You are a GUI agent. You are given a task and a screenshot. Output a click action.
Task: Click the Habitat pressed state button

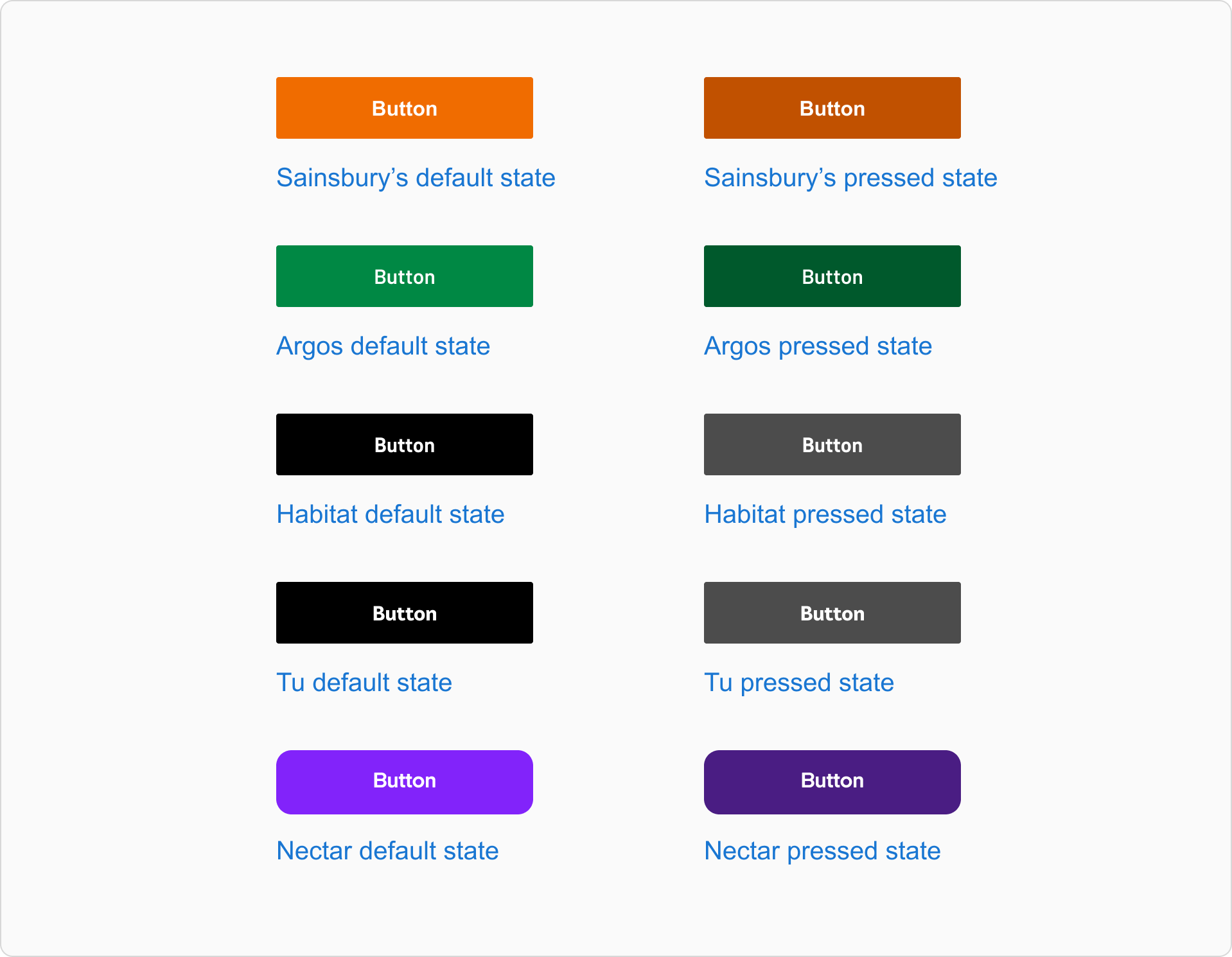(832, 444)
